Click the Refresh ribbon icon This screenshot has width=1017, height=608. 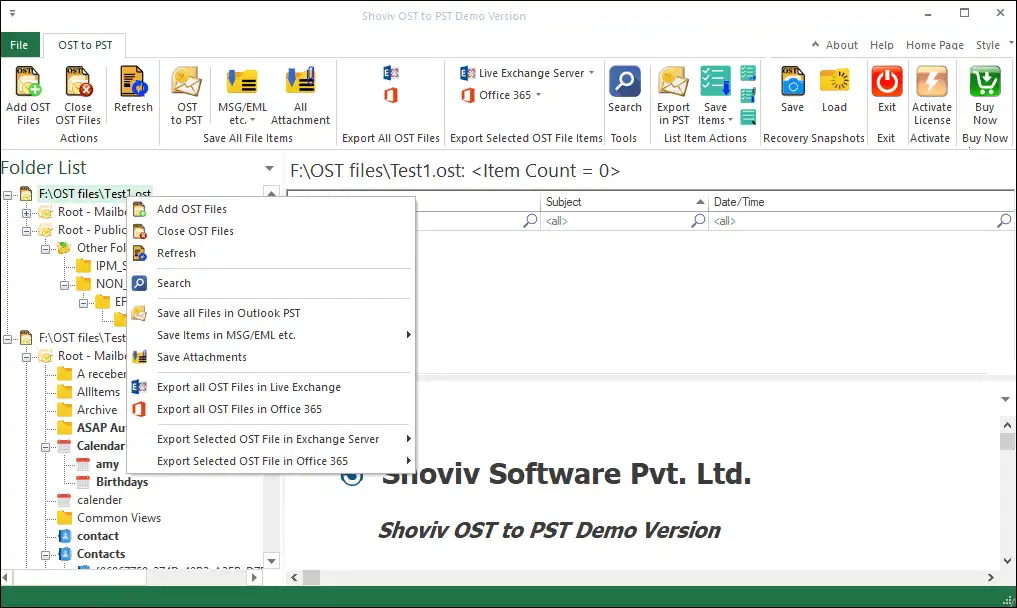(133, 82)
